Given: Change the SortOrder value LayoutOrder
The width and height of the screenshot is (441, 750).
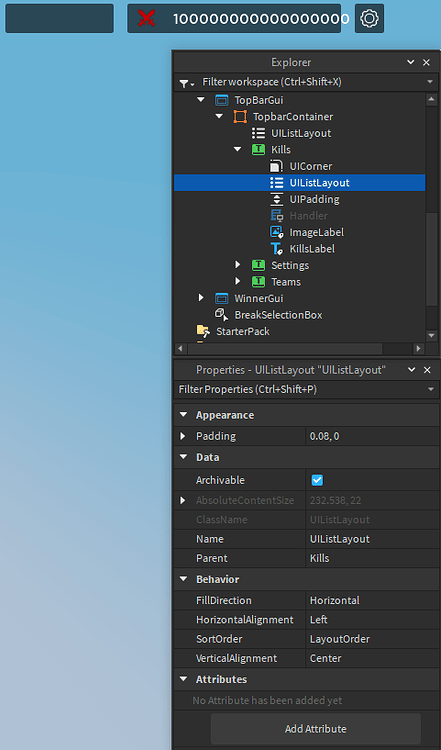Looking at the screenshot, I should point(340,639).
